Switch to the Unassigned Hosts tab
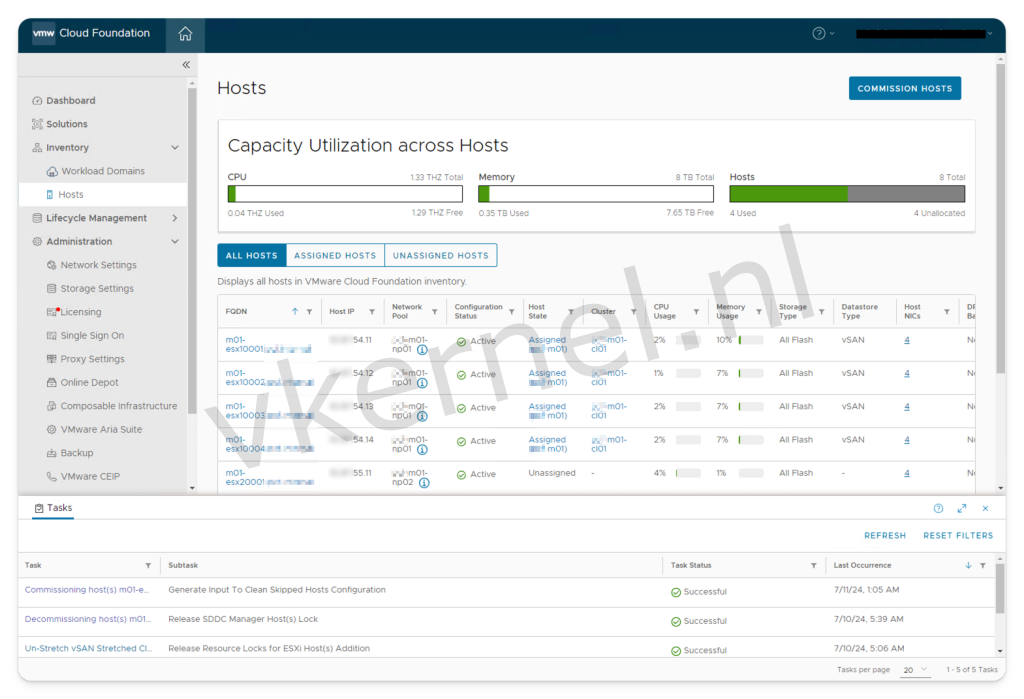This screenshot has height=699, width=1024. click(x=440, y=256)
